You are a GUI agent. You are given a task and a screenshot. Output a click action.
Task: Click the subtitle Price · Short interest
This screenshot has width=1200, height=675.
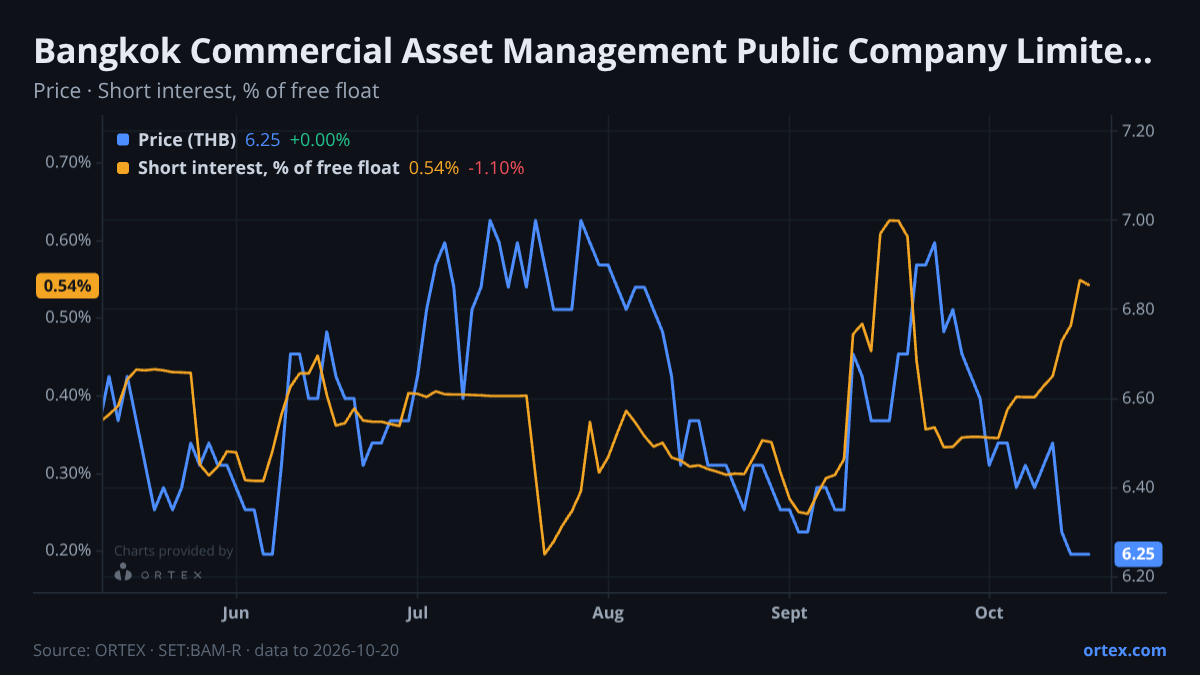pyautogui.click(x=206, y=91)
